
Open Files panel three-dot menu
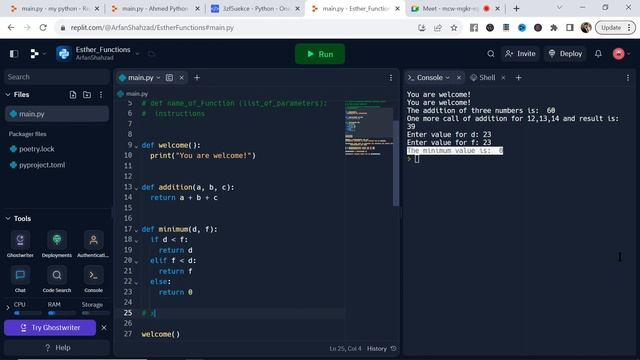point(101,95)
